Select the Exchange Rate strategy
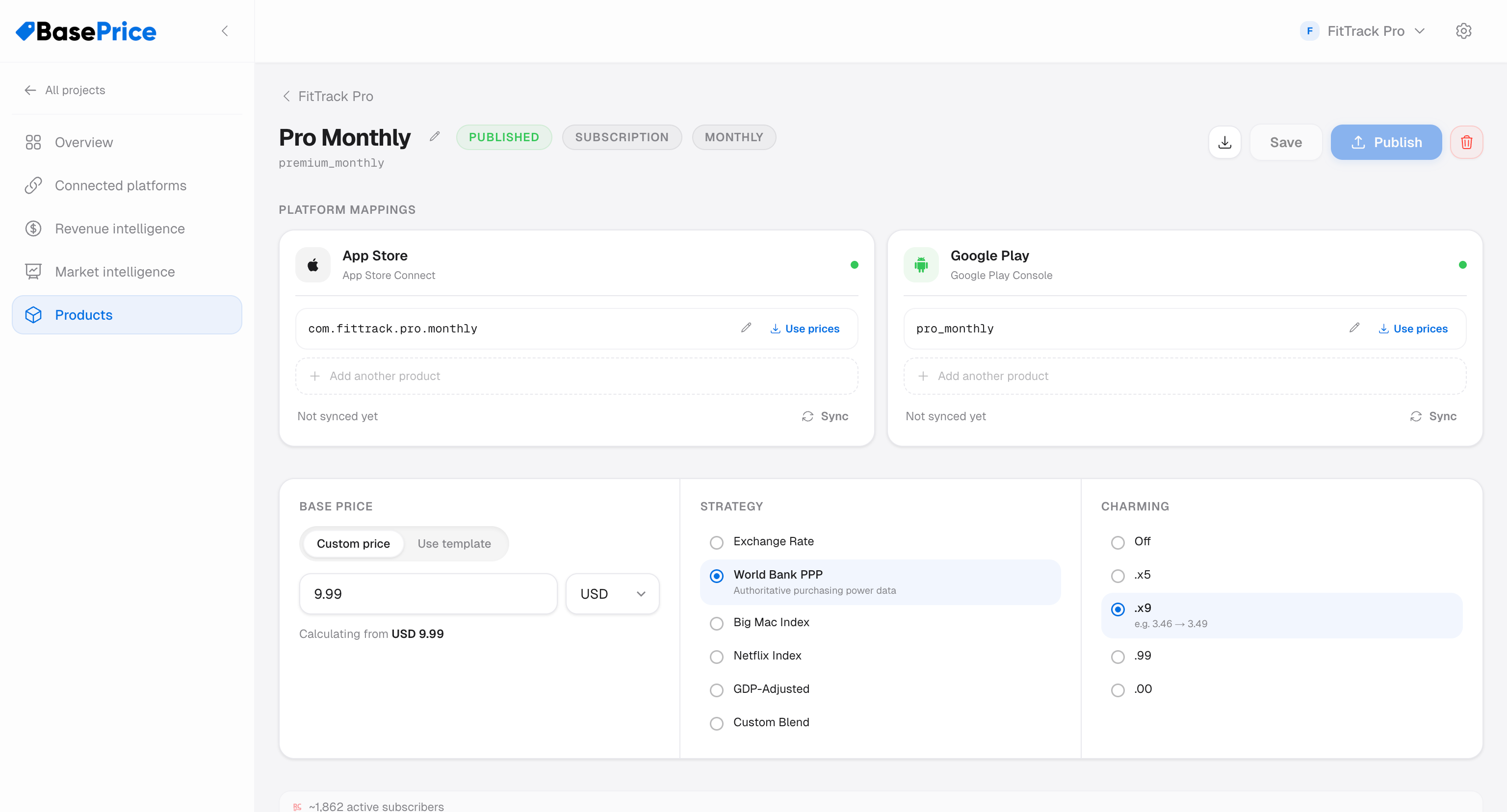Viewport: 1507px width, 812px height. [881, 542]
